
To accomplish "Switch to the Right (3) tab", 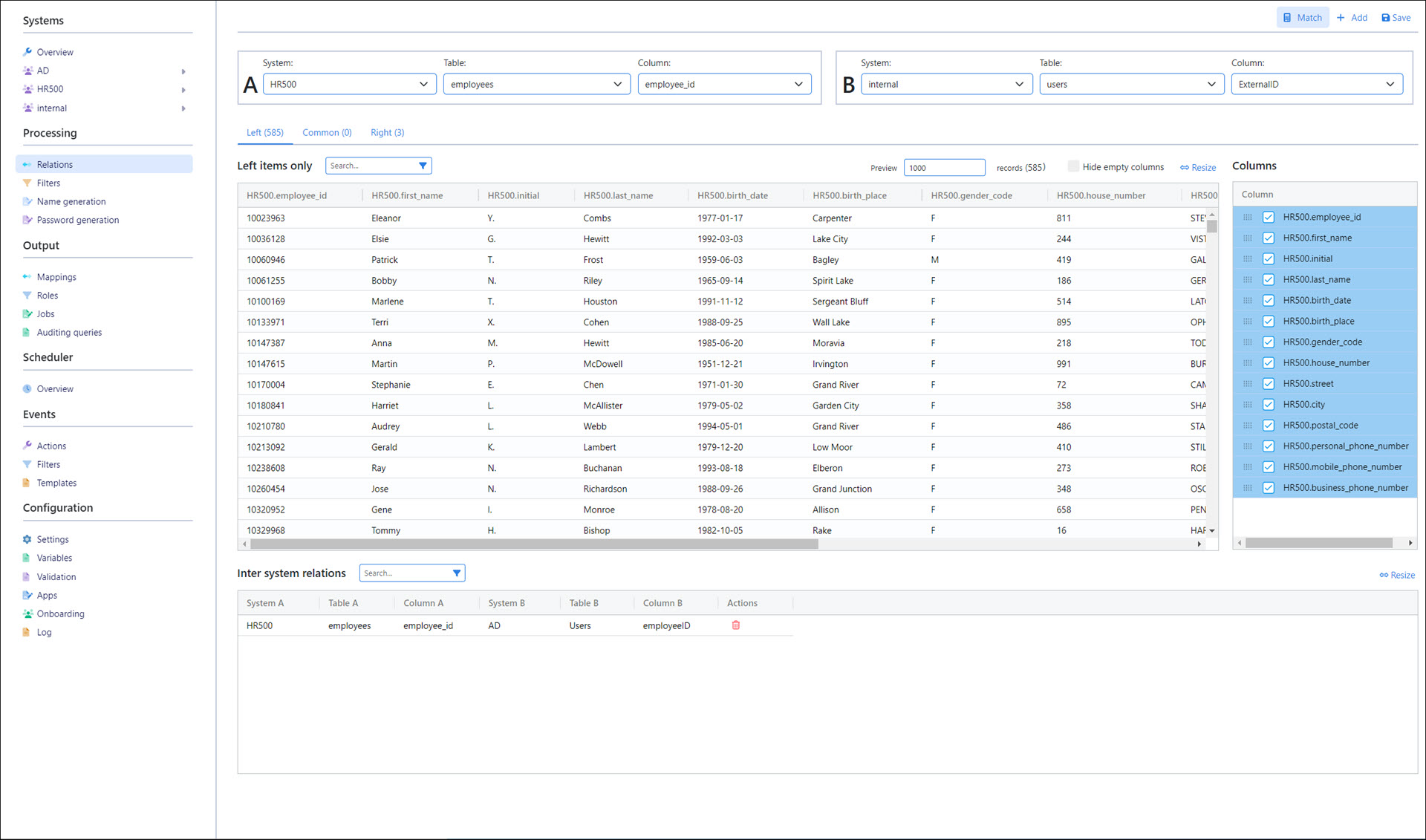I will click(387, 132).
